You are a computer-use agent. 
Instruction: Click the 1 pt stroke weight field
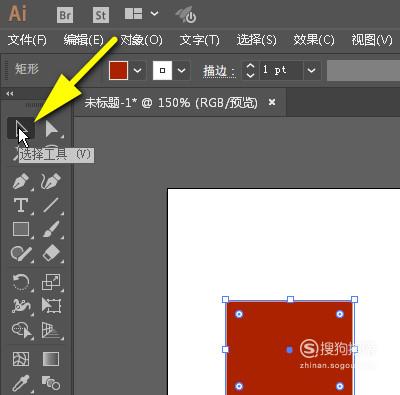pos(281,70)
